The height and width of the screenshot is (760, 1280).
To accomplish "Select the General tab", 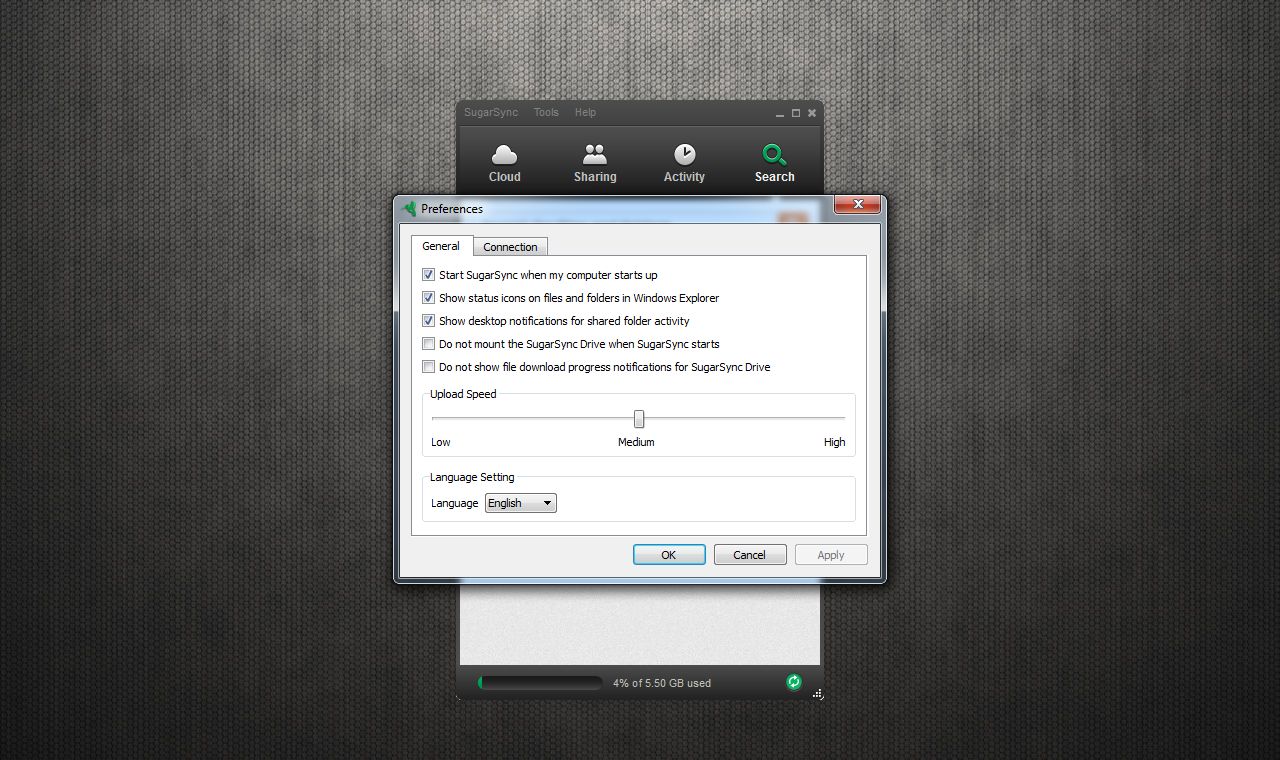I will (x=441, y=246).
